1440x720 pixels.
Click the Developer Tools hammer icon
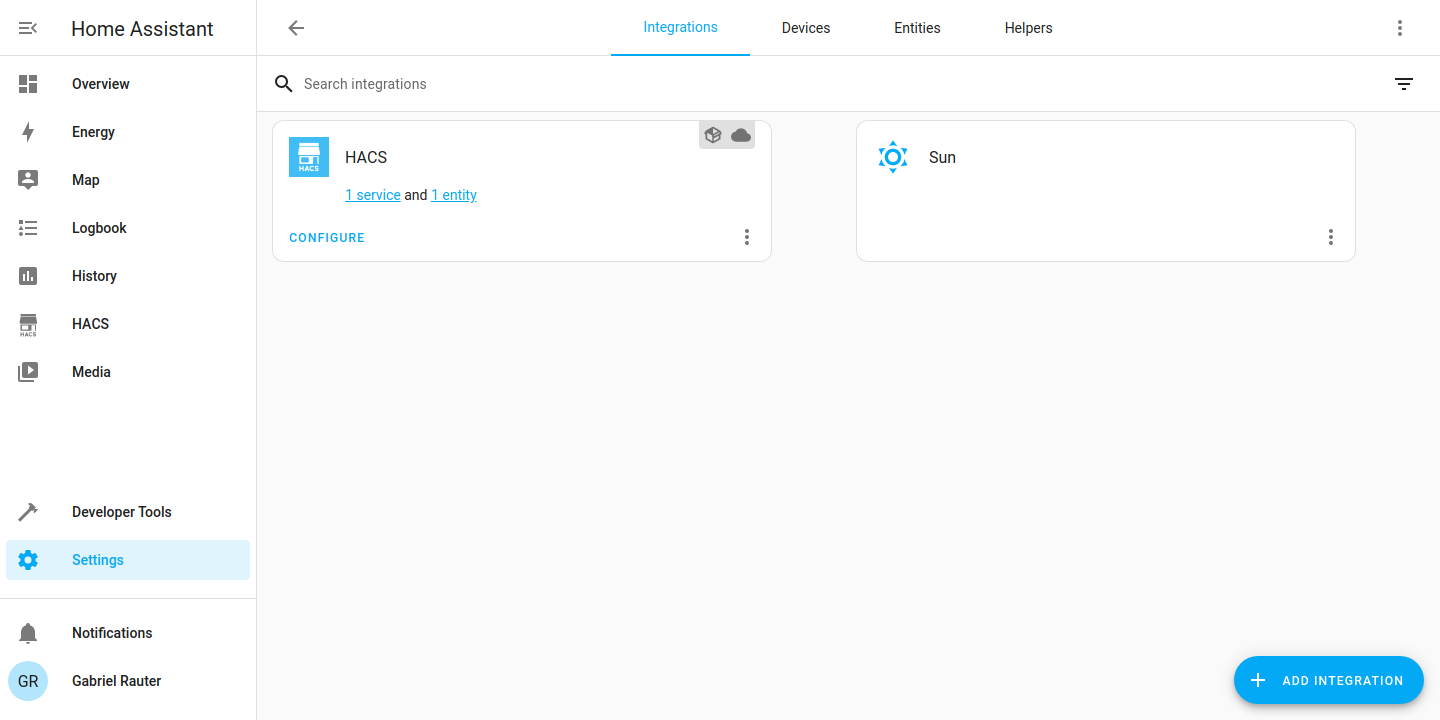(x=28, y=512)
